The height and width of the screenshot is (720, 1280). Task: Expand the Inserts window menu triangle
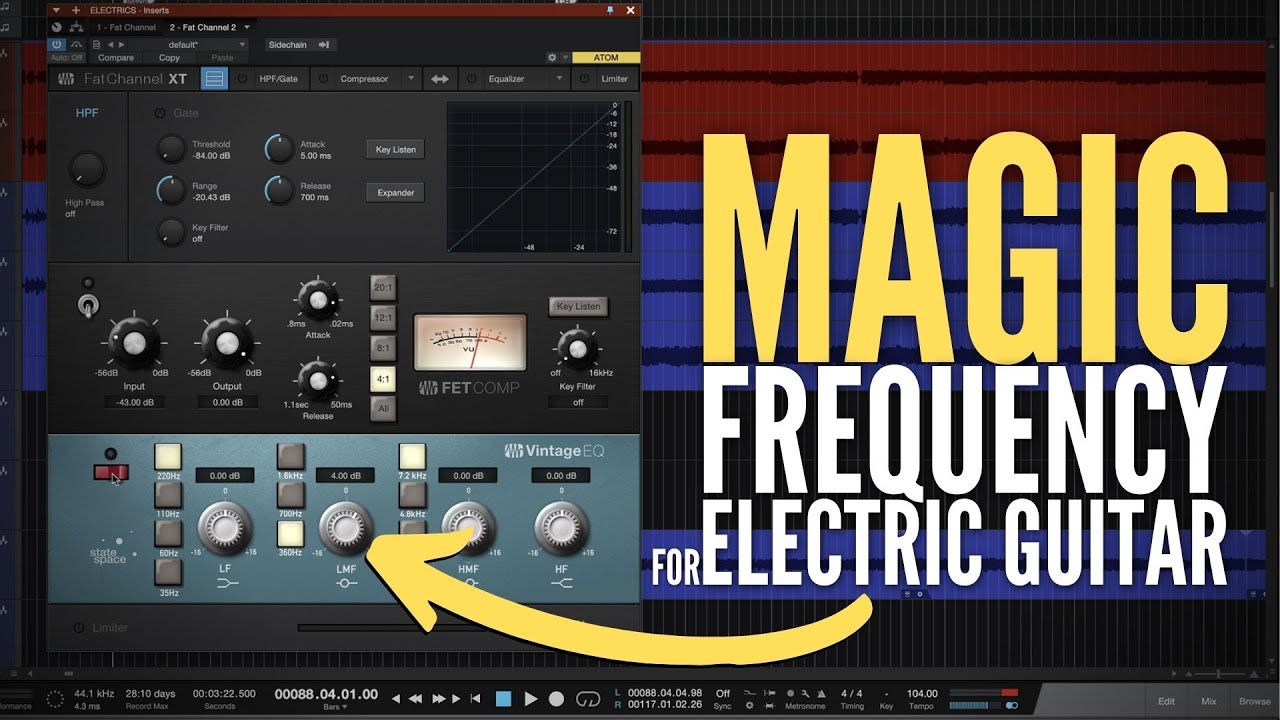tap(55, 10)
